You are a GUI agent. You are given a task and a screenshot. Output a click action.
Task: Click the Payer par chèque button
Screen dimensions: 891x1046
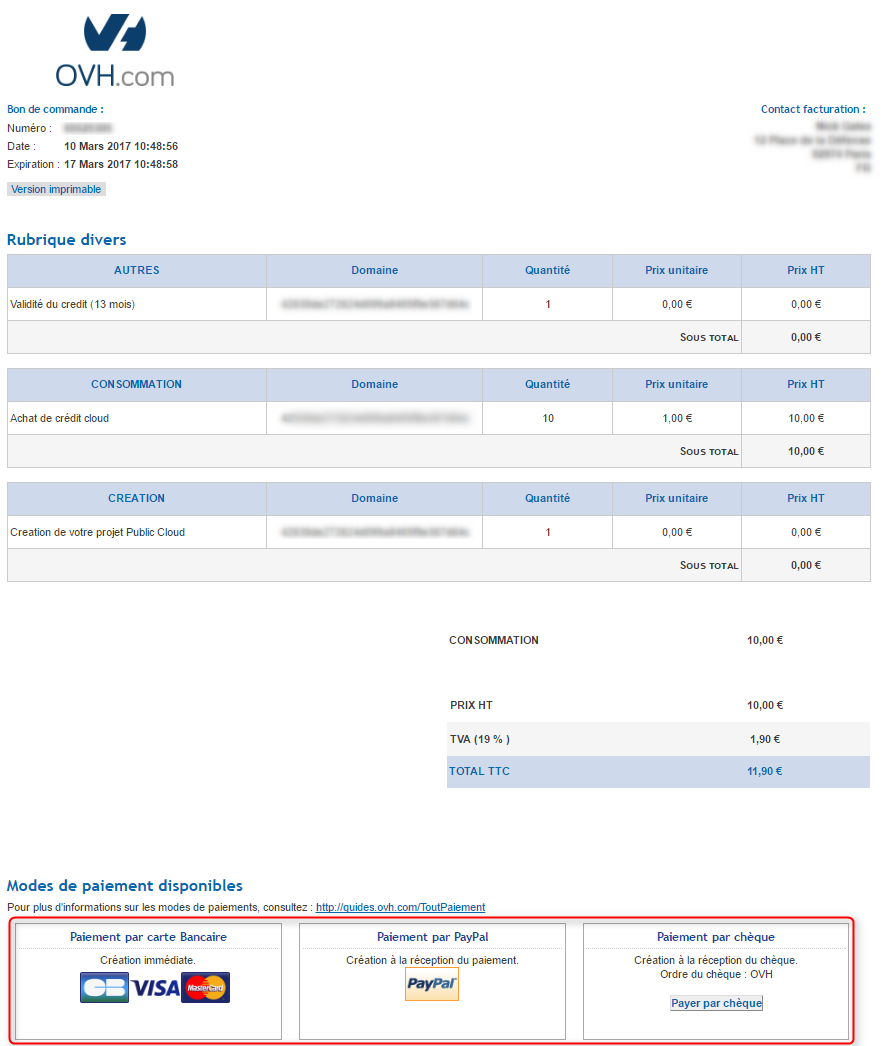716,1003
